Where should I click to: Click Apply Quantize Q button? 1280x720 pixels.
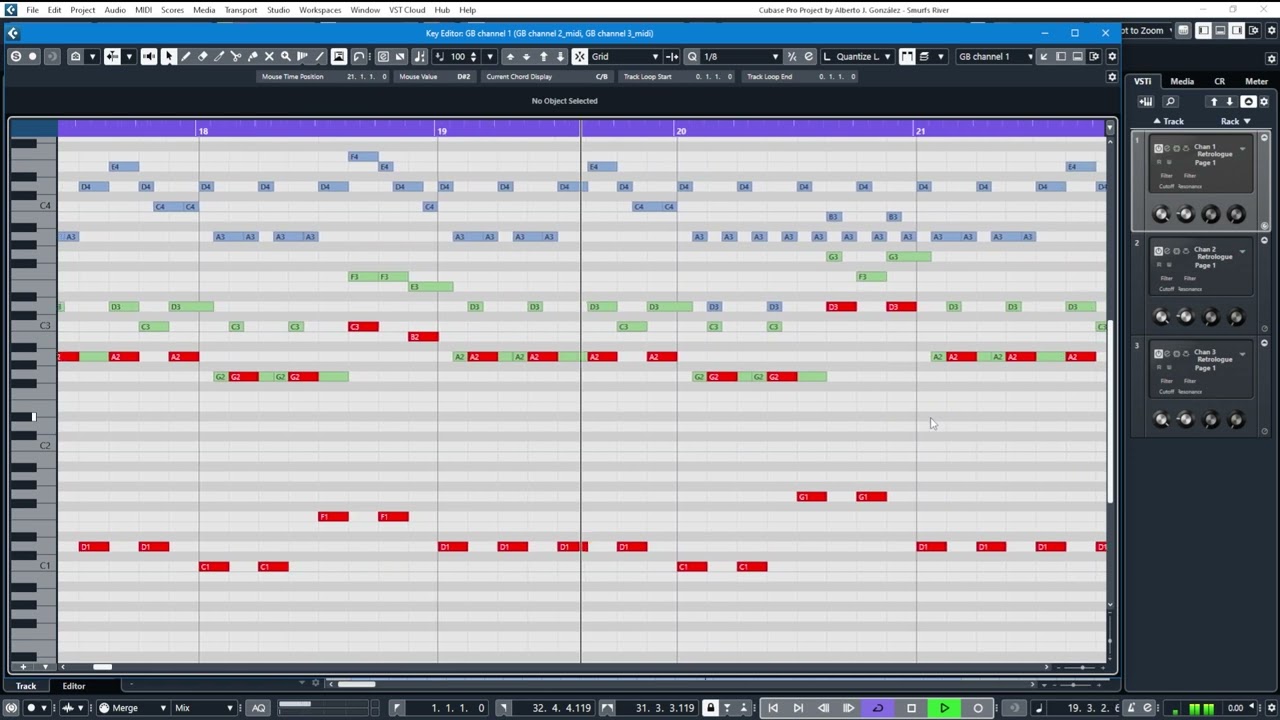[x=692, y=57]
